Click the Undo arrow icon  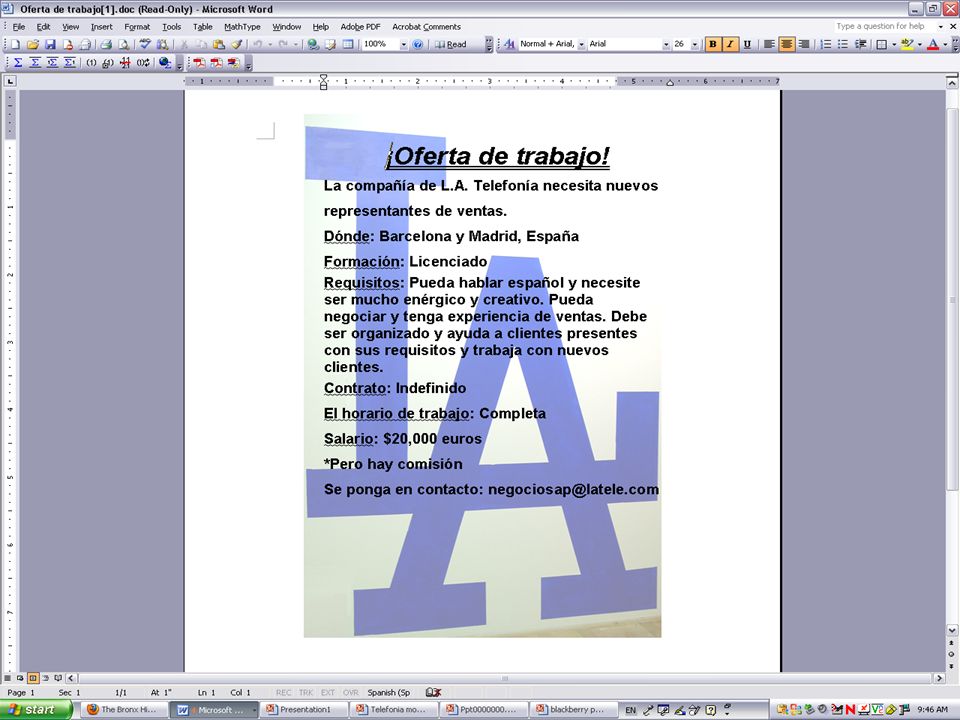click(x=258, y=44)
